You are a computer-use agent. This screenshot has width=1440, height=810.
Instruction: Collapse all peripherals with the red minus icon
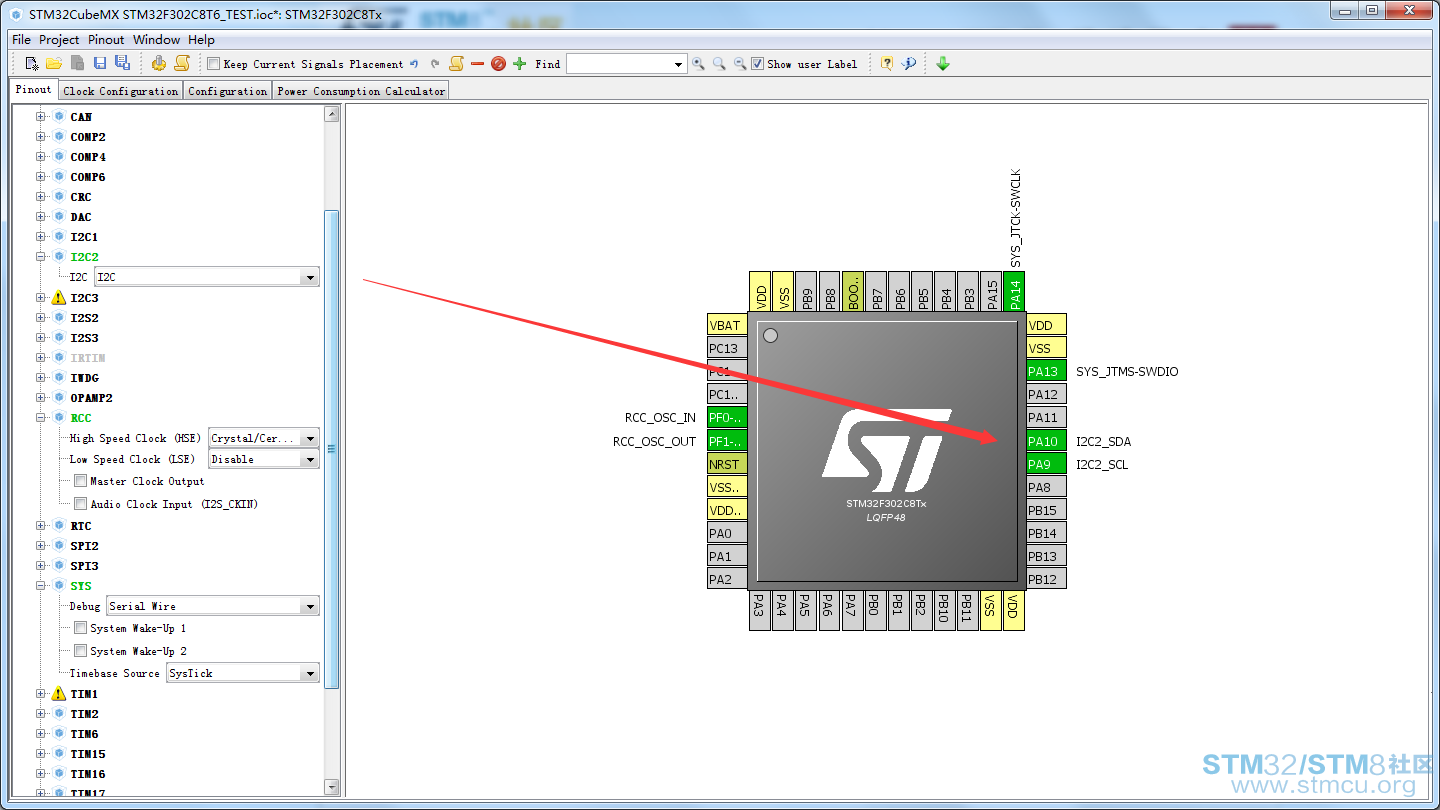coord(477,64)
